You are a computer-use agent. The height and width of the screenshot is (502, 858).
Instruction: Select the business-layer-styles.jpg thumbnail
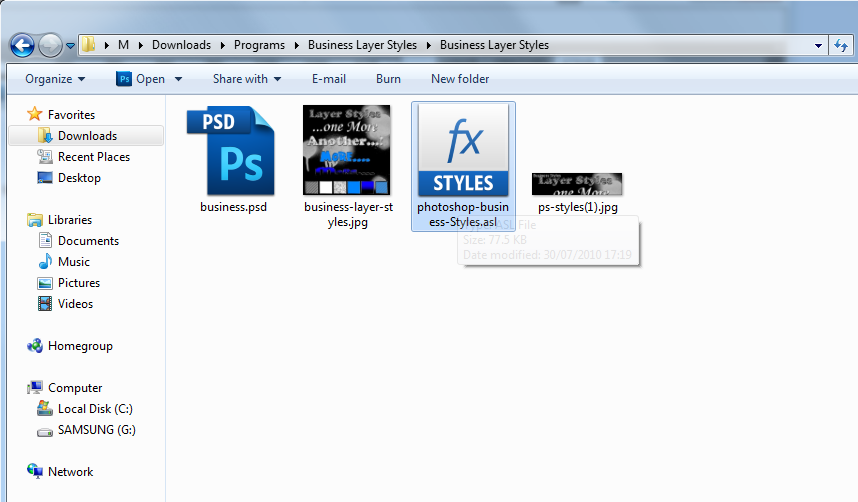(x=347, y=150)
